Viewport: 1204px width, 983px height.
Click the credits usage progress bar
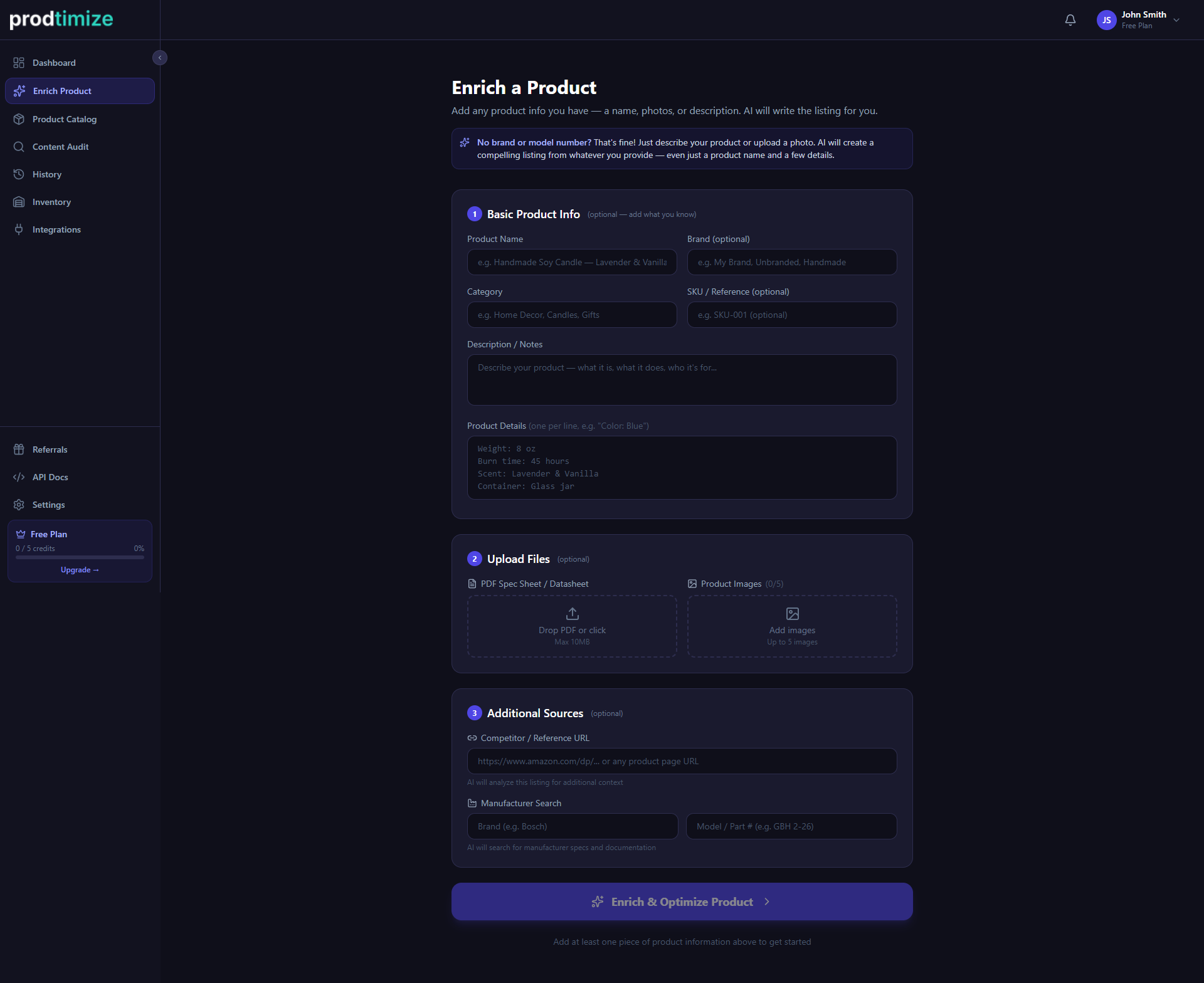point(80,557)
